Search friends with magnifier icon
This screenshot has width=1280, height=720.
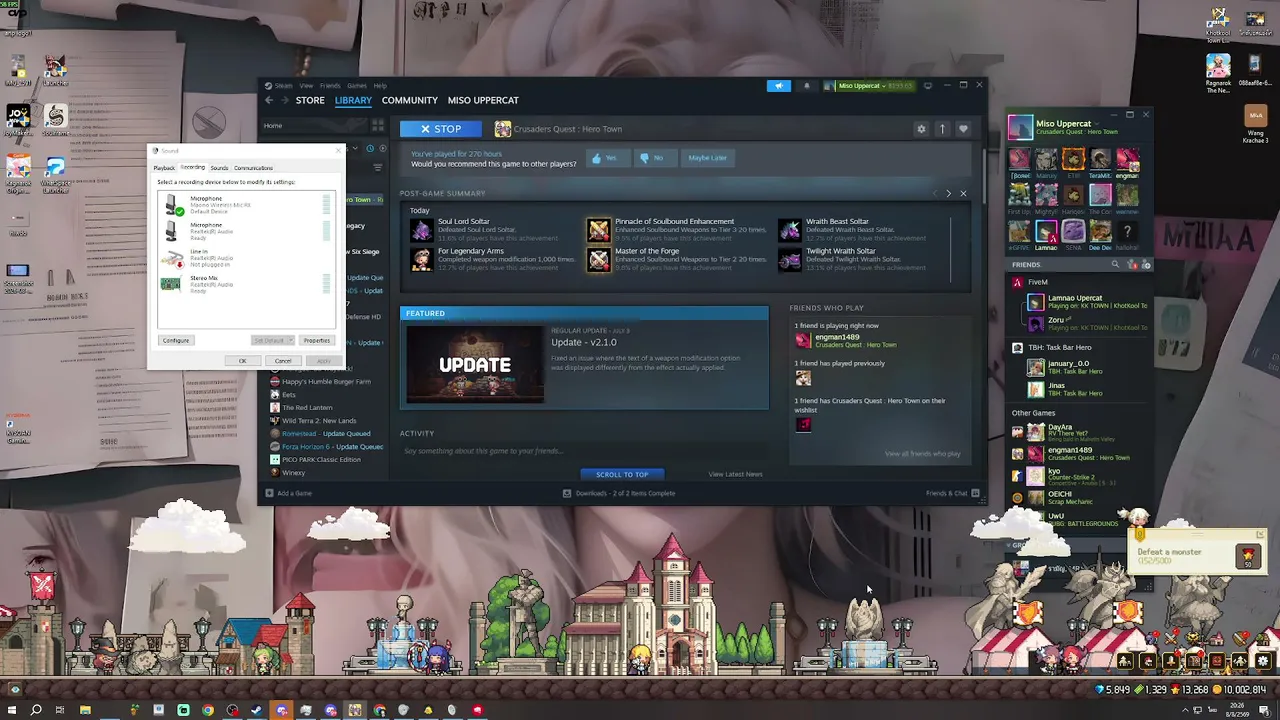[x=1115, y=265]
